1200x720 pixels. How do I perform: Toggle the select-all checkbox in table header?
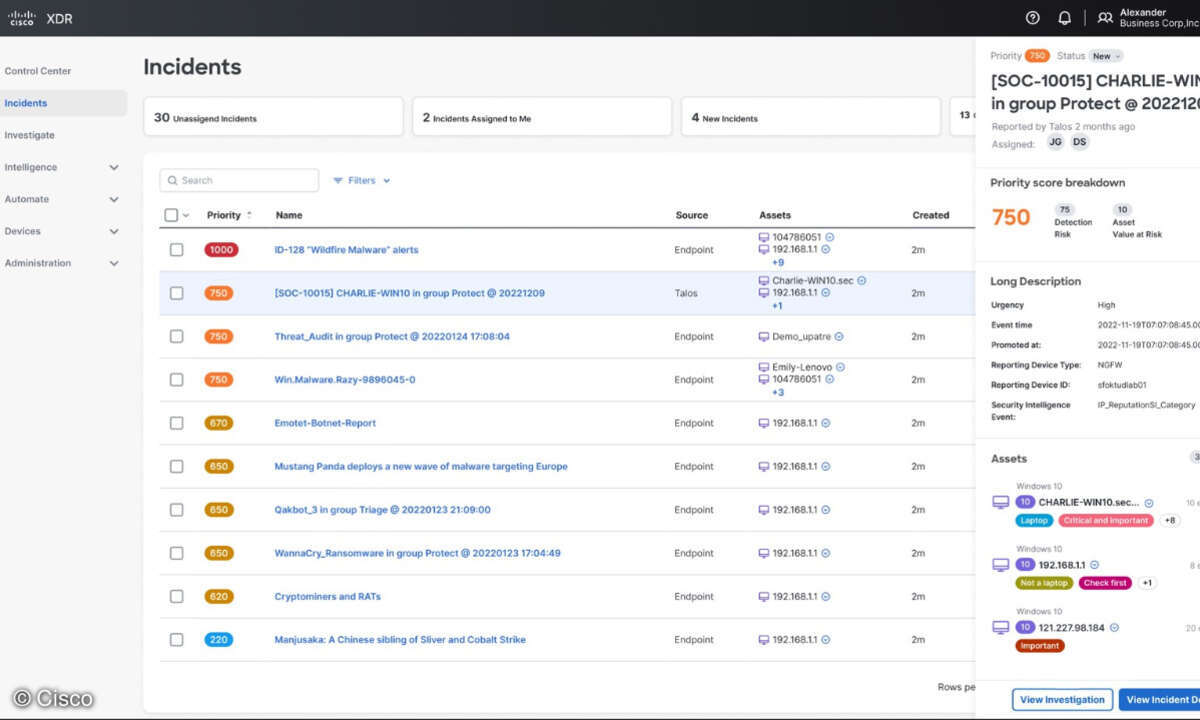[171, 215]
